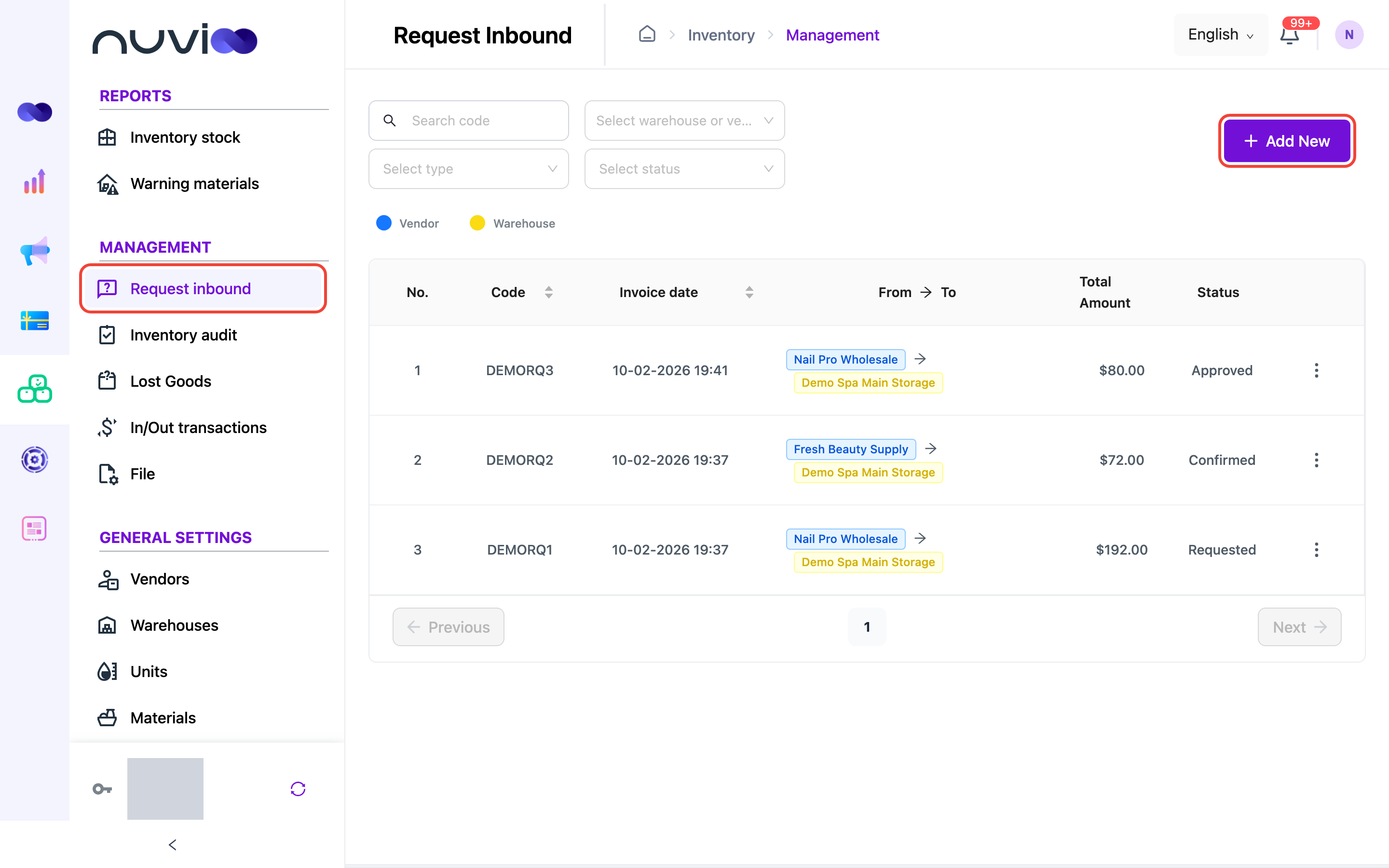Open In/Out transactions in the sidebar
This screenshot has height=868, width=1389.
coord(198,428)
